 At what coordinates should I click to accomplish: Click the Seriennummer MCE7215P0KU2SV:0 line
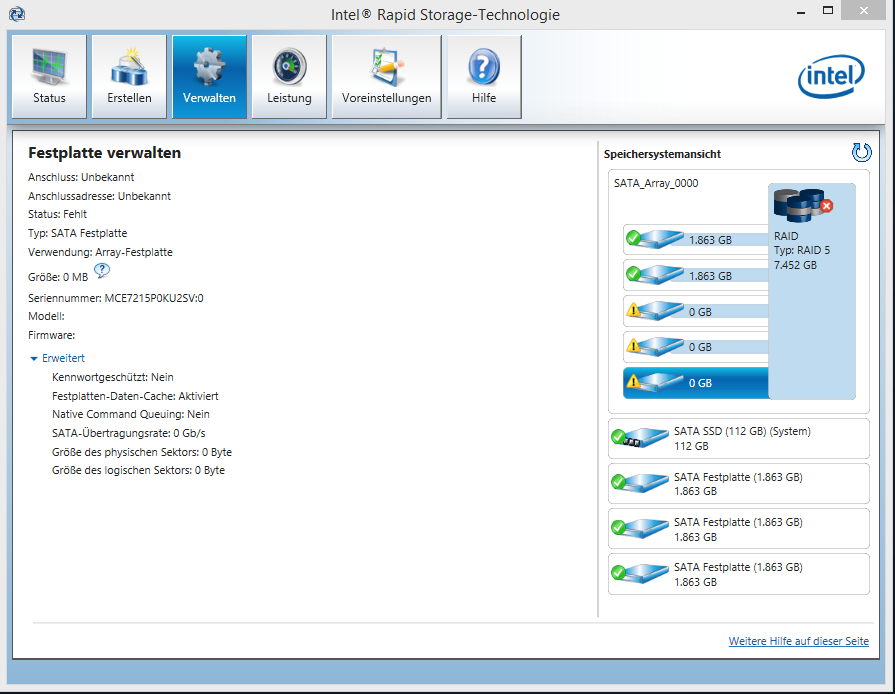click(116, 298)
